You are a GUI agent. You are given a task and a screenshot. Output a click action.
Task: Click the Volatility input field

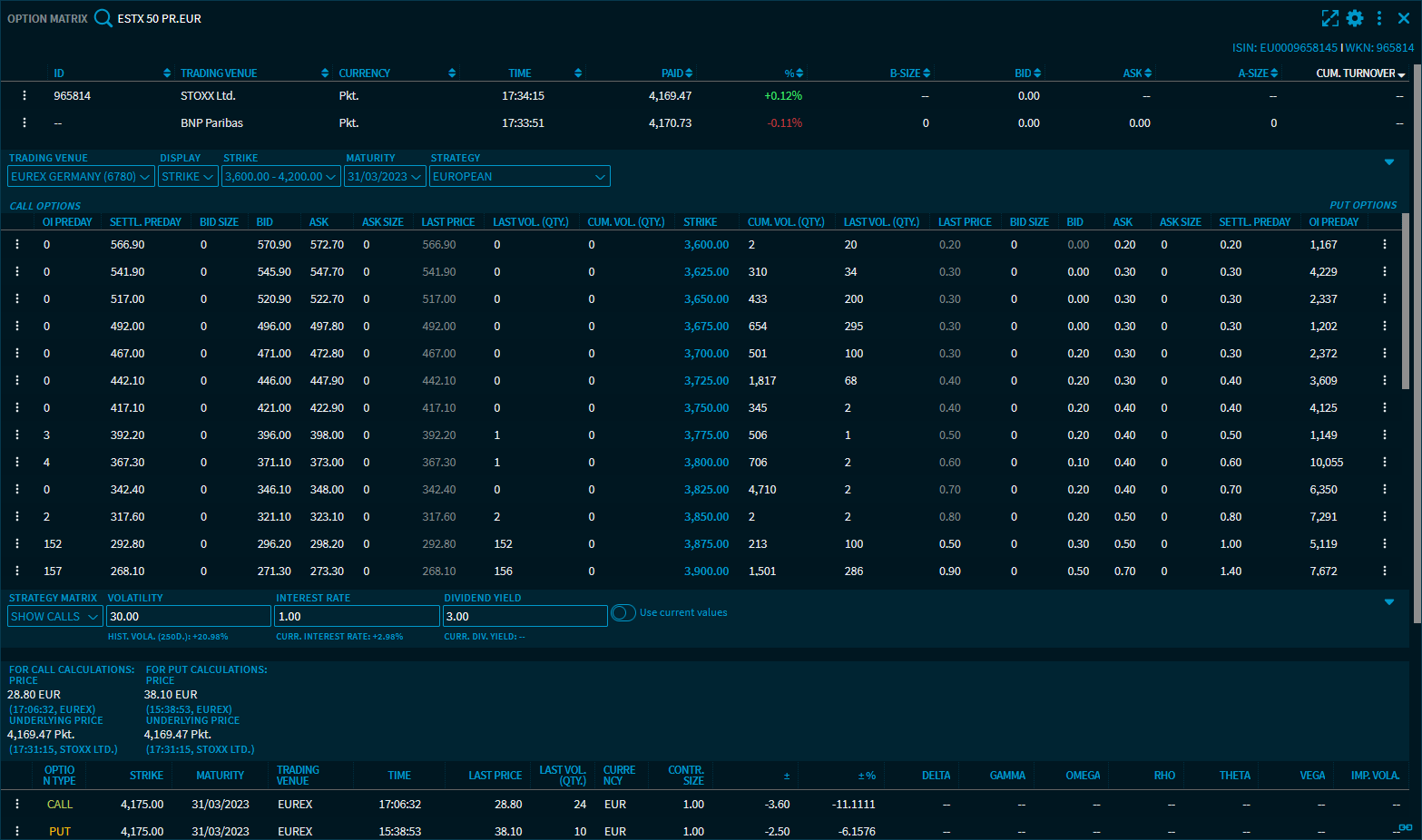(x=188, y=617)
